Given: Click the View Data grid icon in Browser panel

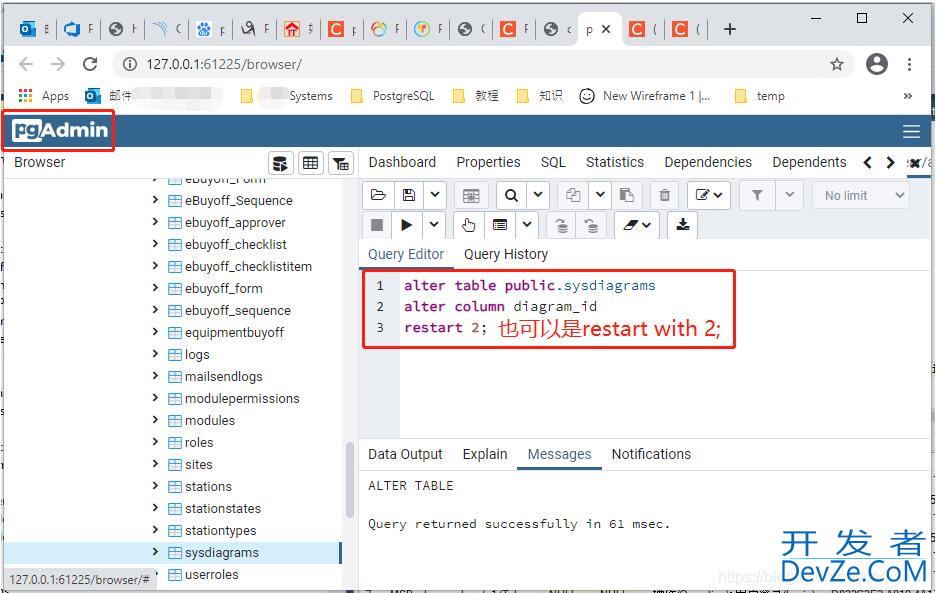Looking at the screenshot, I should [x=311, y=163].
